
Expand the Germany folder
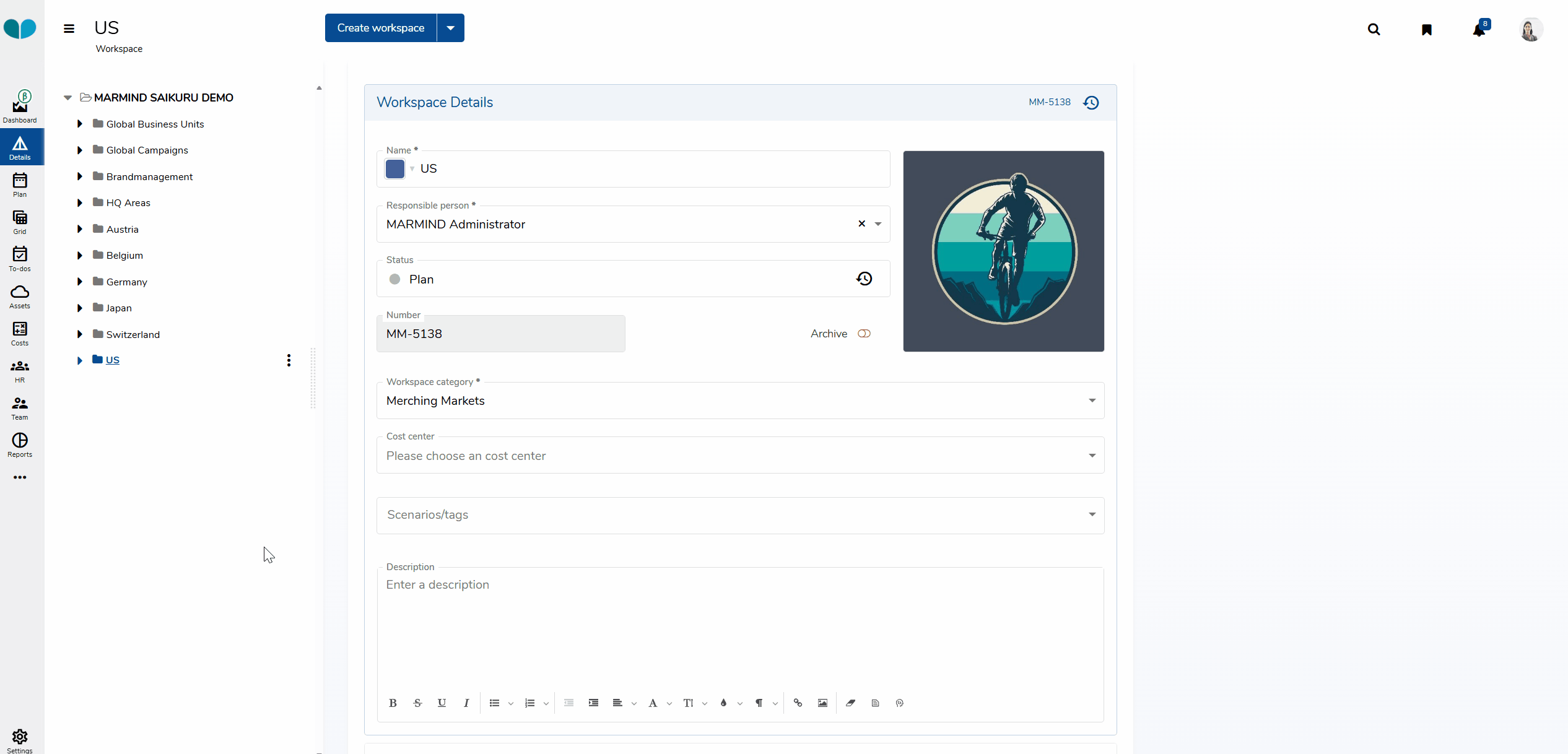(x=79, y=282)
